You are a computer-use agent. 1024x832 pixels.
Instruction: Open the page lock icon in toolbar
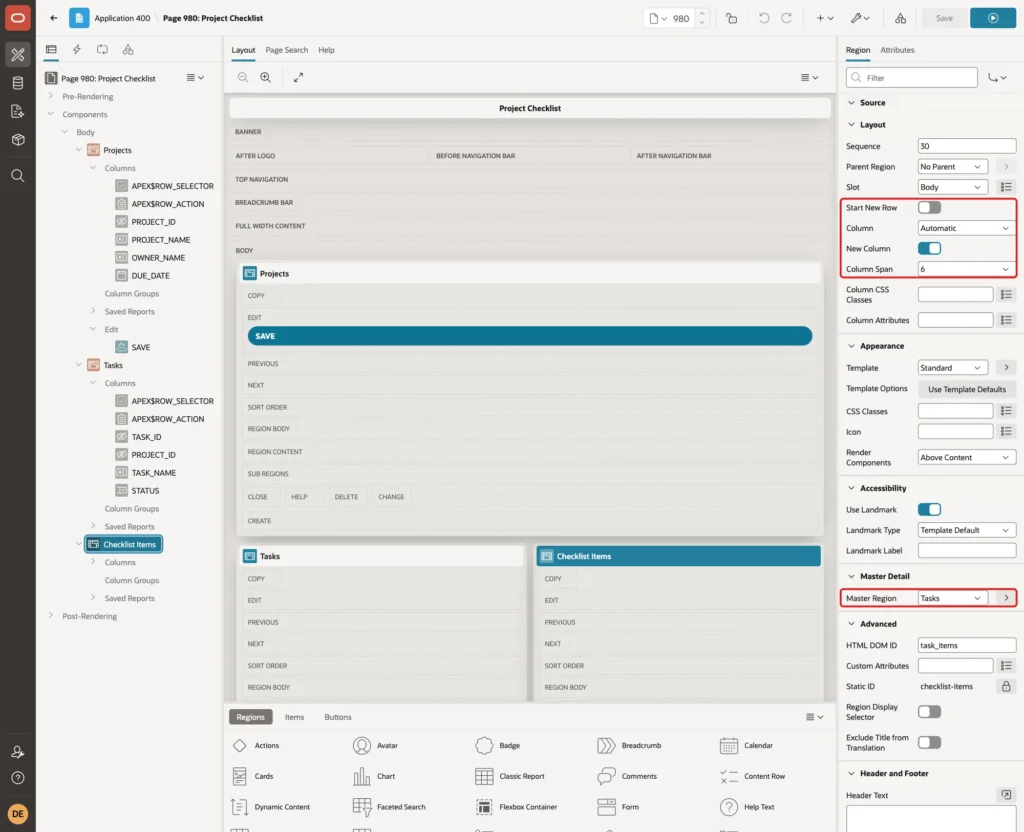point(731,18)
